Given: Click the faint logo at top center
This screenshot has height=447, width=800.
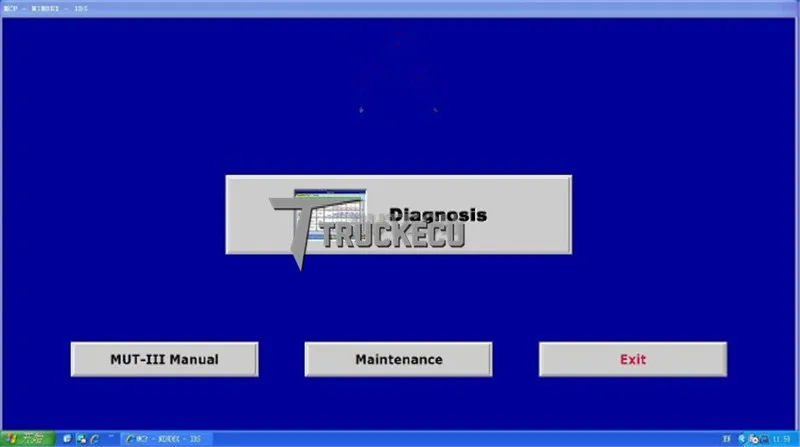Looking at the screenshot, I should [x=398, y=74].
